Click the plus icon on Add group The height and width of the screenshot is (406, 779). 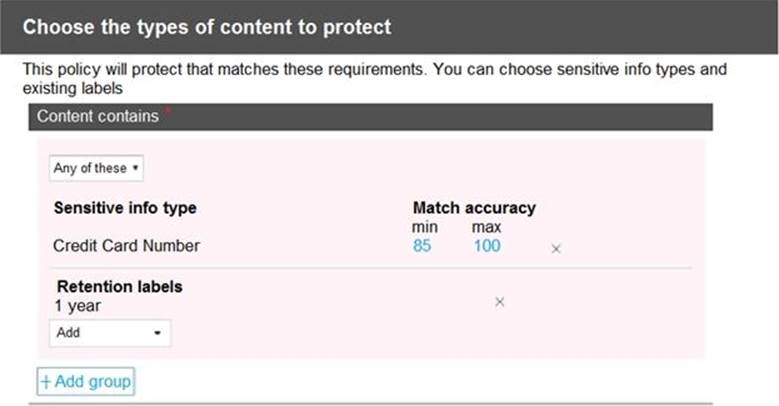coord(45,382)
